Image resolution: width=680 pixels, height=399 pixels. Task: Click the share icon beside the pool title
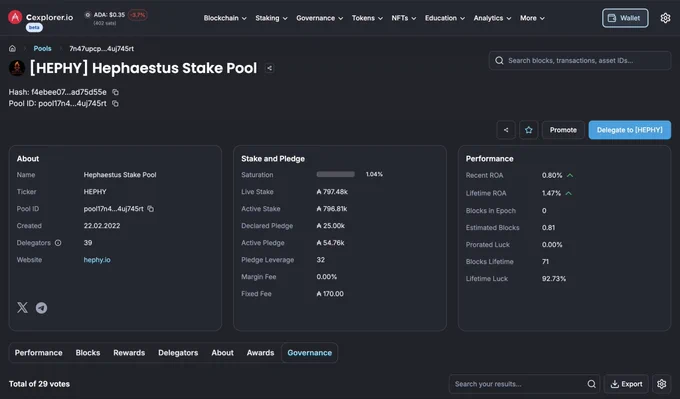[269, 68]
